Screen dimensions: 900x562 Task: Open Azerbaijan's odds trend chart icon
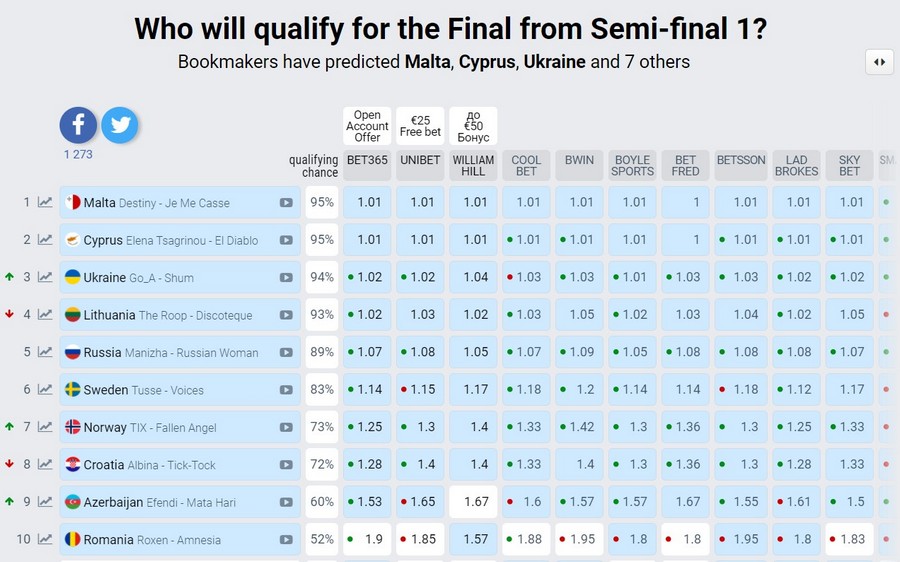tap(45, 502)
